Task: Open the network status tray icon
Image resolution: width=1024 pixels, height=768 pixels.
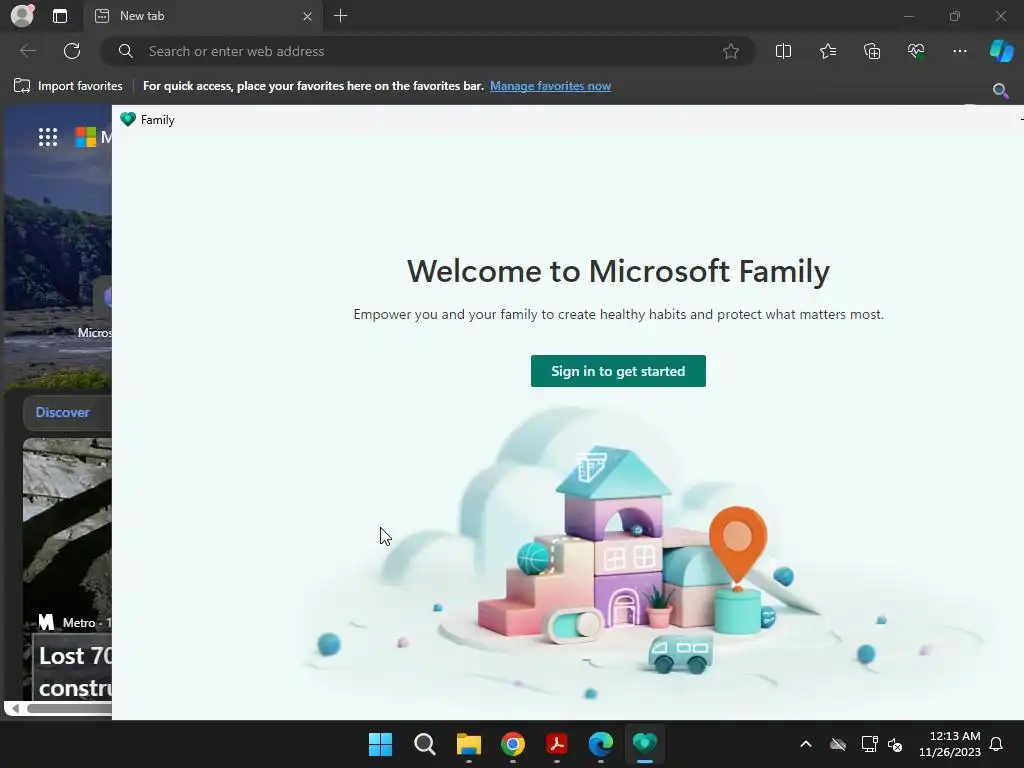Action: pyautogui.click(x=869, y=744)
